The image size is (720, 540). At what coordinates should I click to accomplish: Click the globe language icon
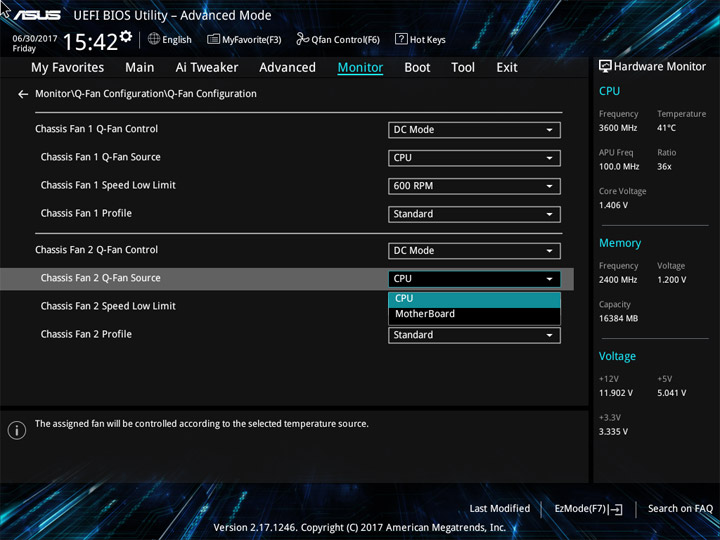tap(154, 39)
